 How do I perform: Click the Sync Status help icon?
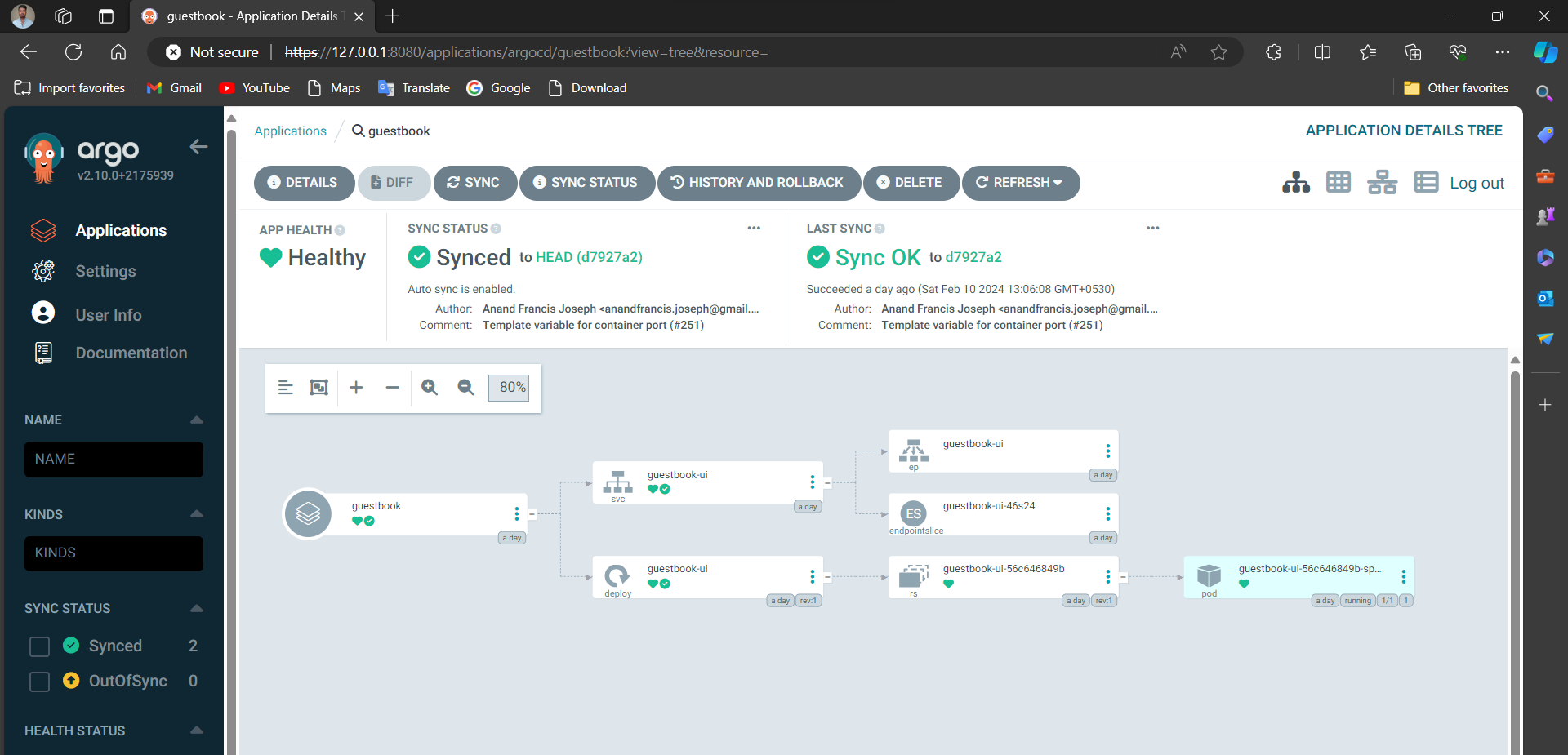pyautogui.click(x=496, y=229)
